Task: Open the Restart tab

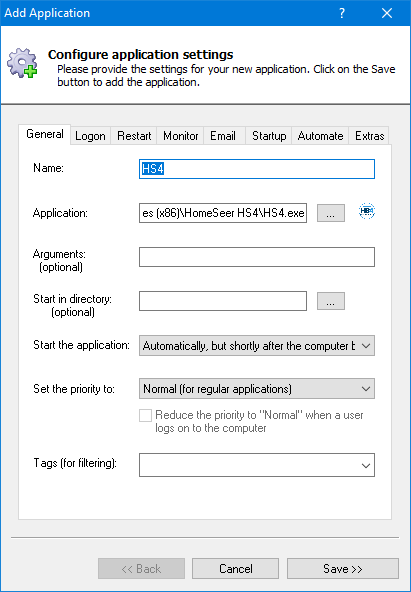Action: 134,136
